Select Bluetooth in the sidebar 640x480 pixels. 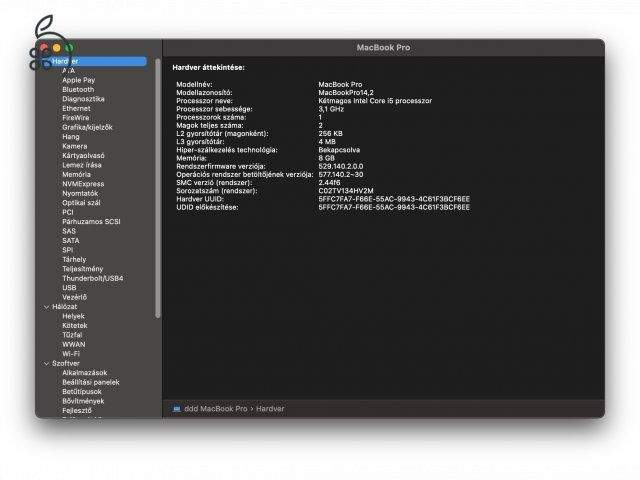78,89
